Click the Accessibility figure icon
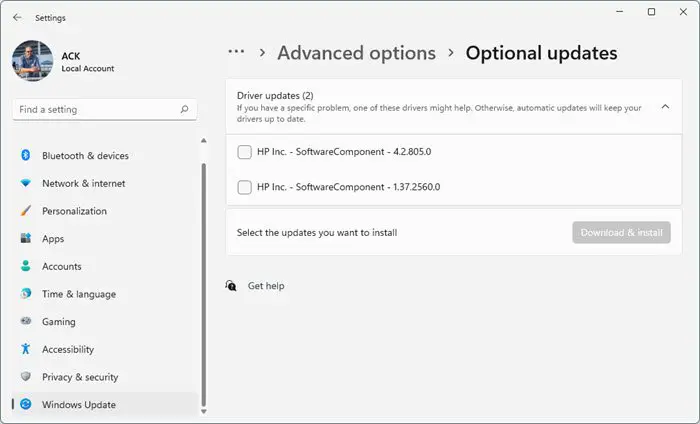This screenshot has height=424, width=700. coord(26,350)
